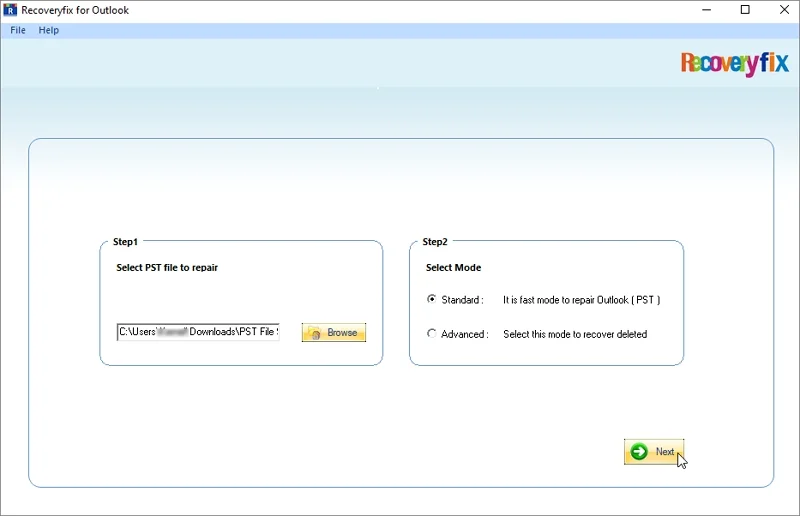Click 'Select this mode to recover deleted' text
800x516 pixels.
(x=575, y=334)
